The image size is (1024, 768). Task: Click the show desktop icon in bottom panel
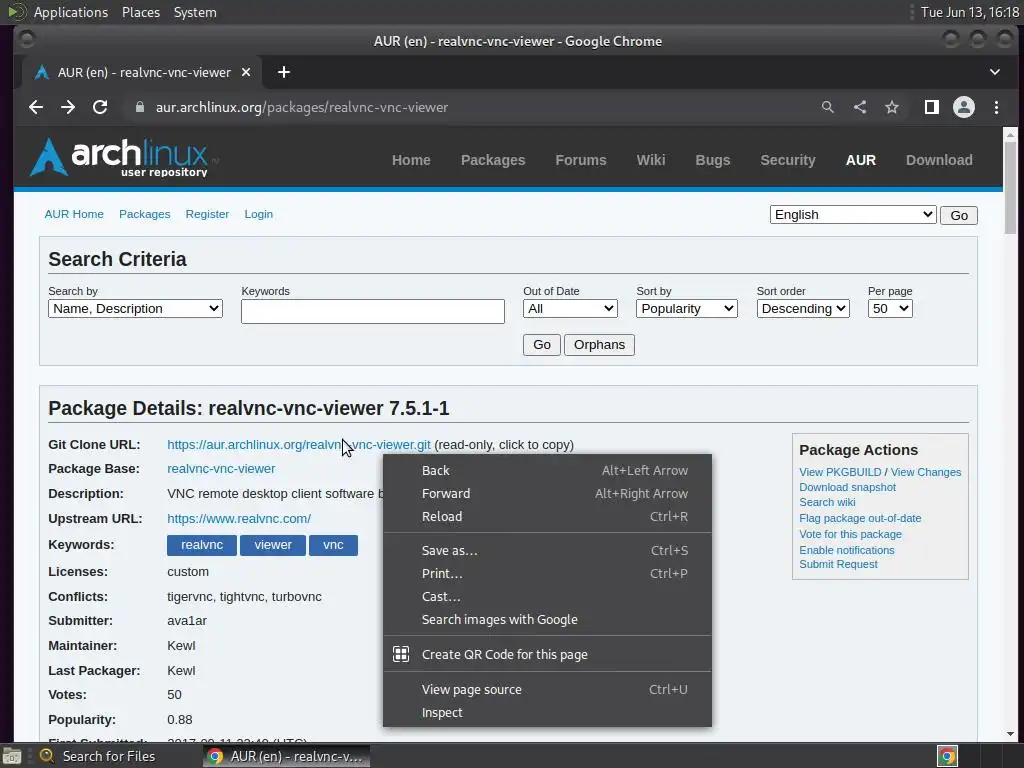[12, 756]
